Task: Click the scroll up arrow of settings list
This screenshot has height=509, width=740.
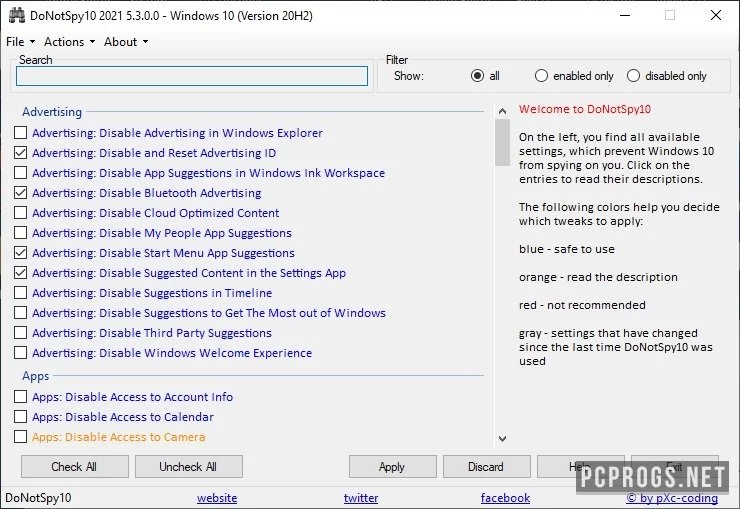Action: (x=502, y=111)
